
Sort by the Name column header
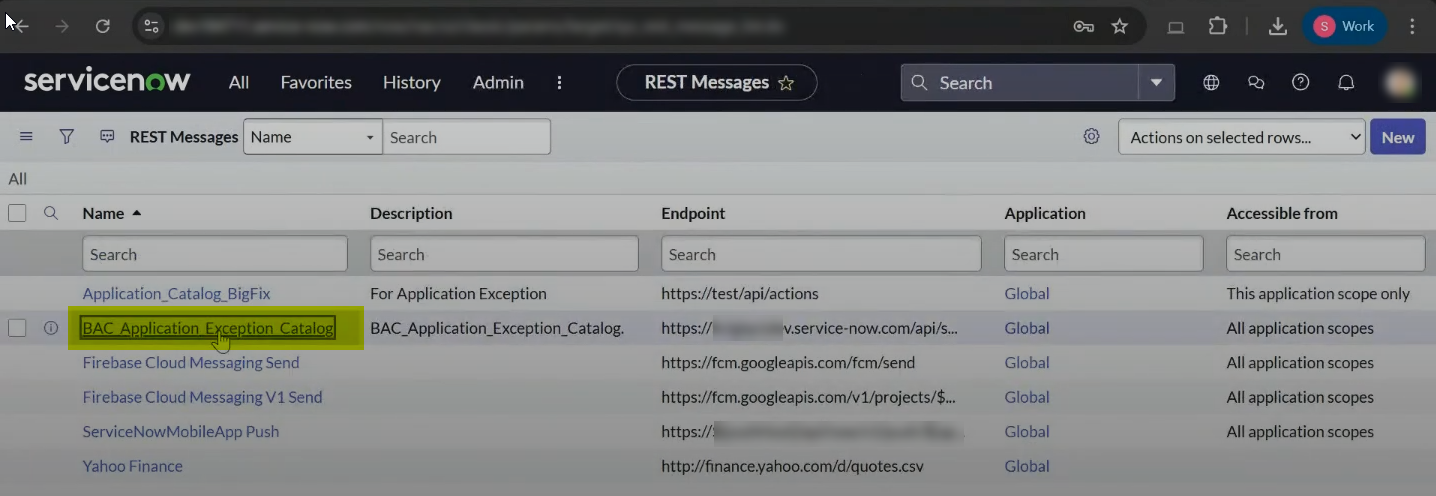coord(103,213)
